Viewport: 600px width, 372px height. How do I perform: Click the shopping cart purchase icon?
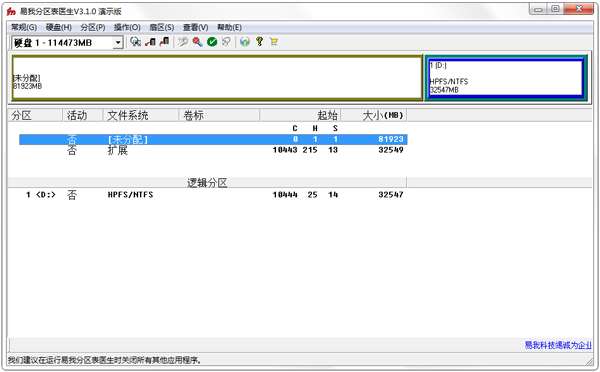274,42
